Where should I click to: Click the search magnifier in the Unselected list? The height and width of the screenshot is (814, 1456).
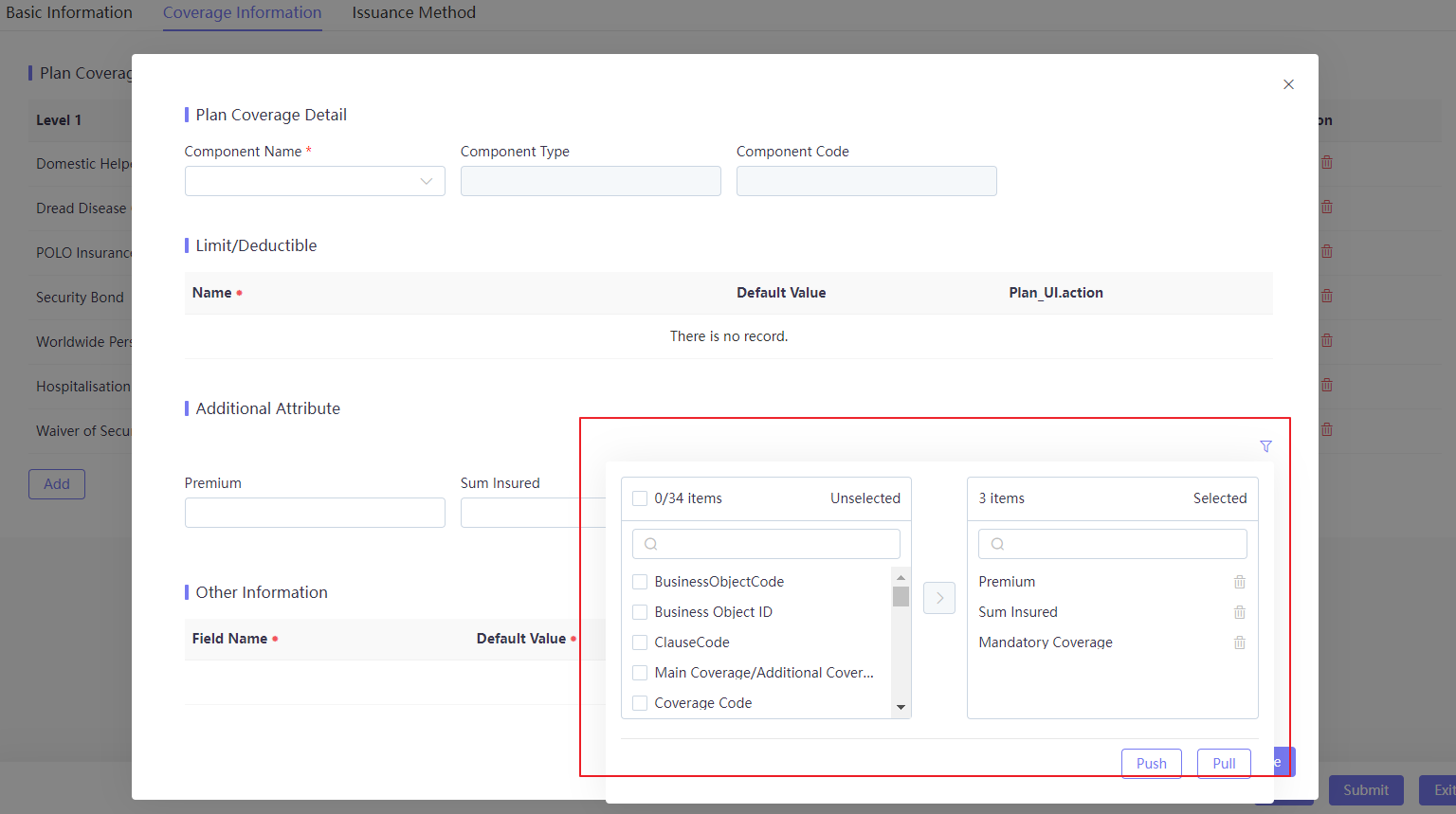tap(650, 543)
